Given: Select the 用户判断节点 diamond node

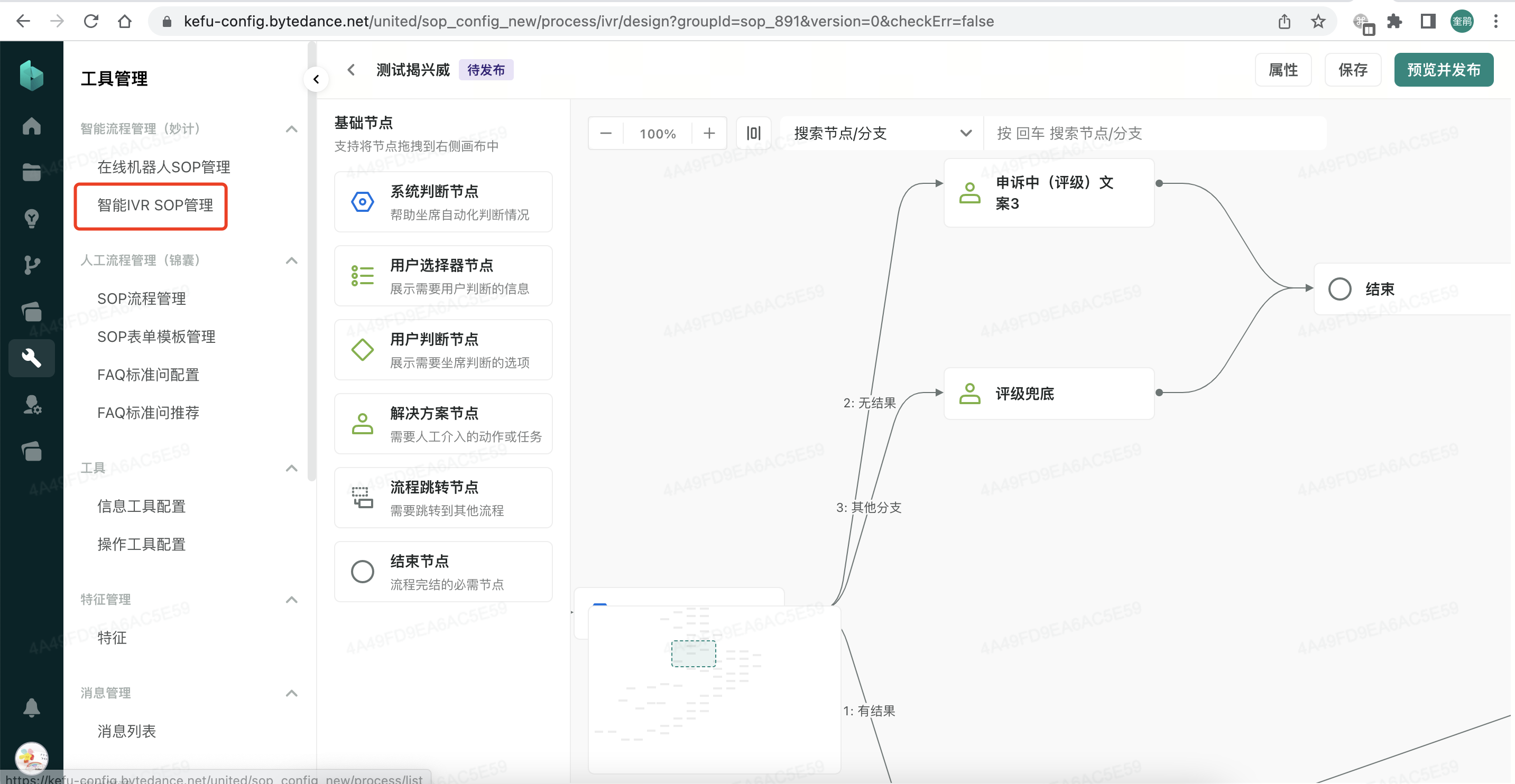Looking at the screenshot, I should (444, 350).
